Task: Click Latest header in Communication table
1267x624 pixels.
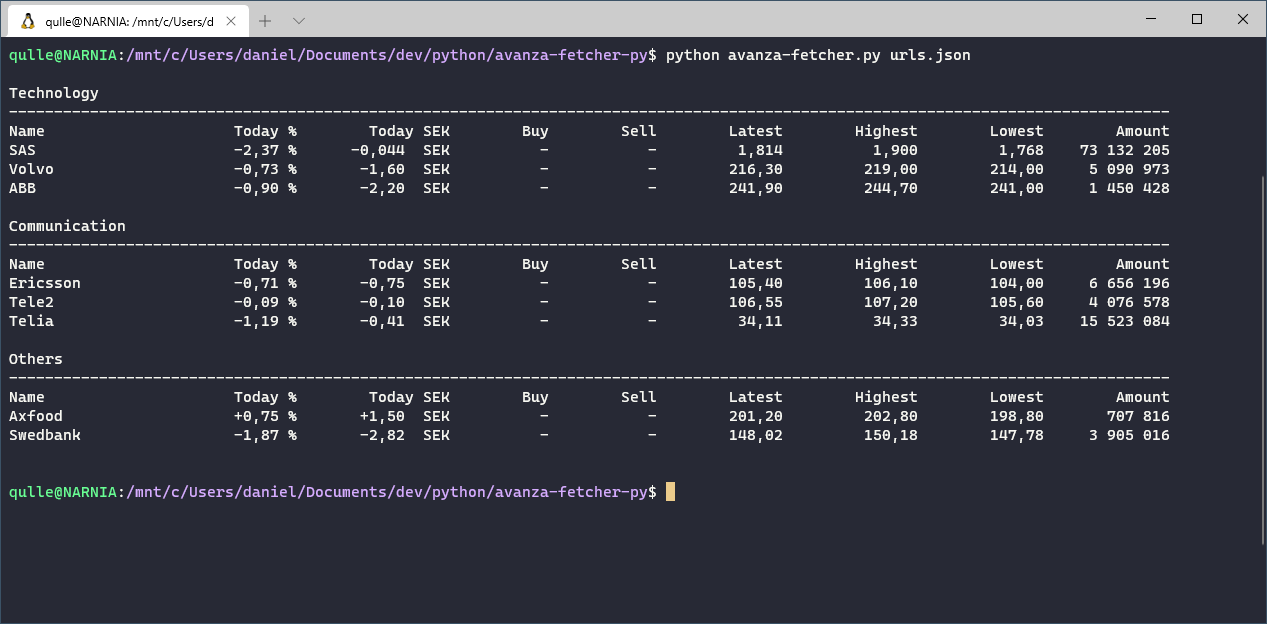Action: click(x=756, y=264)
